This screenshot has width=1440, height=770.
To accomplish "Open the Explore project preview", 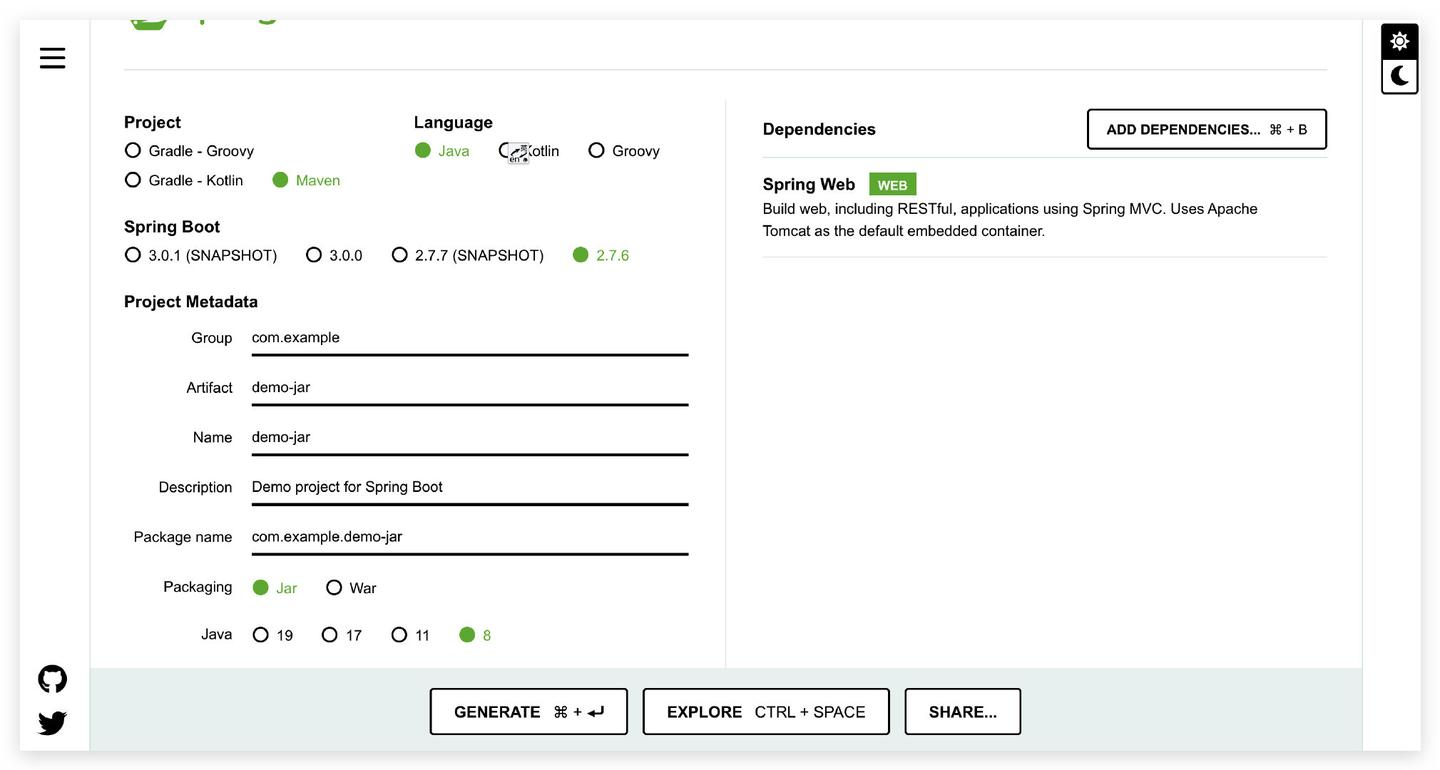I will pos(765,712).
